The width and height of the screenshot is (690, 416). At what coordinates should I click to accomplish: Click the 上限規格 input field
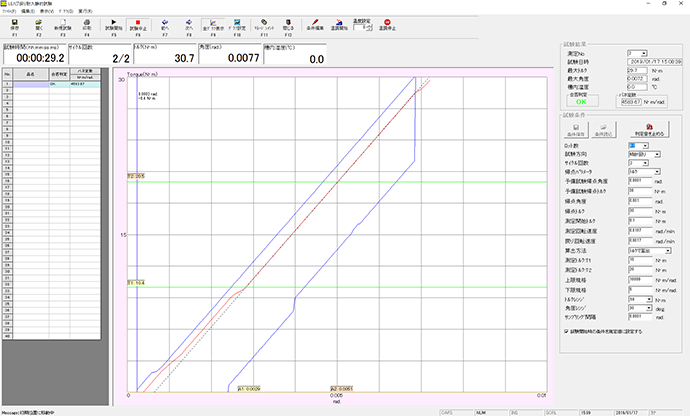pyautogui.click(x=640, y=280)
